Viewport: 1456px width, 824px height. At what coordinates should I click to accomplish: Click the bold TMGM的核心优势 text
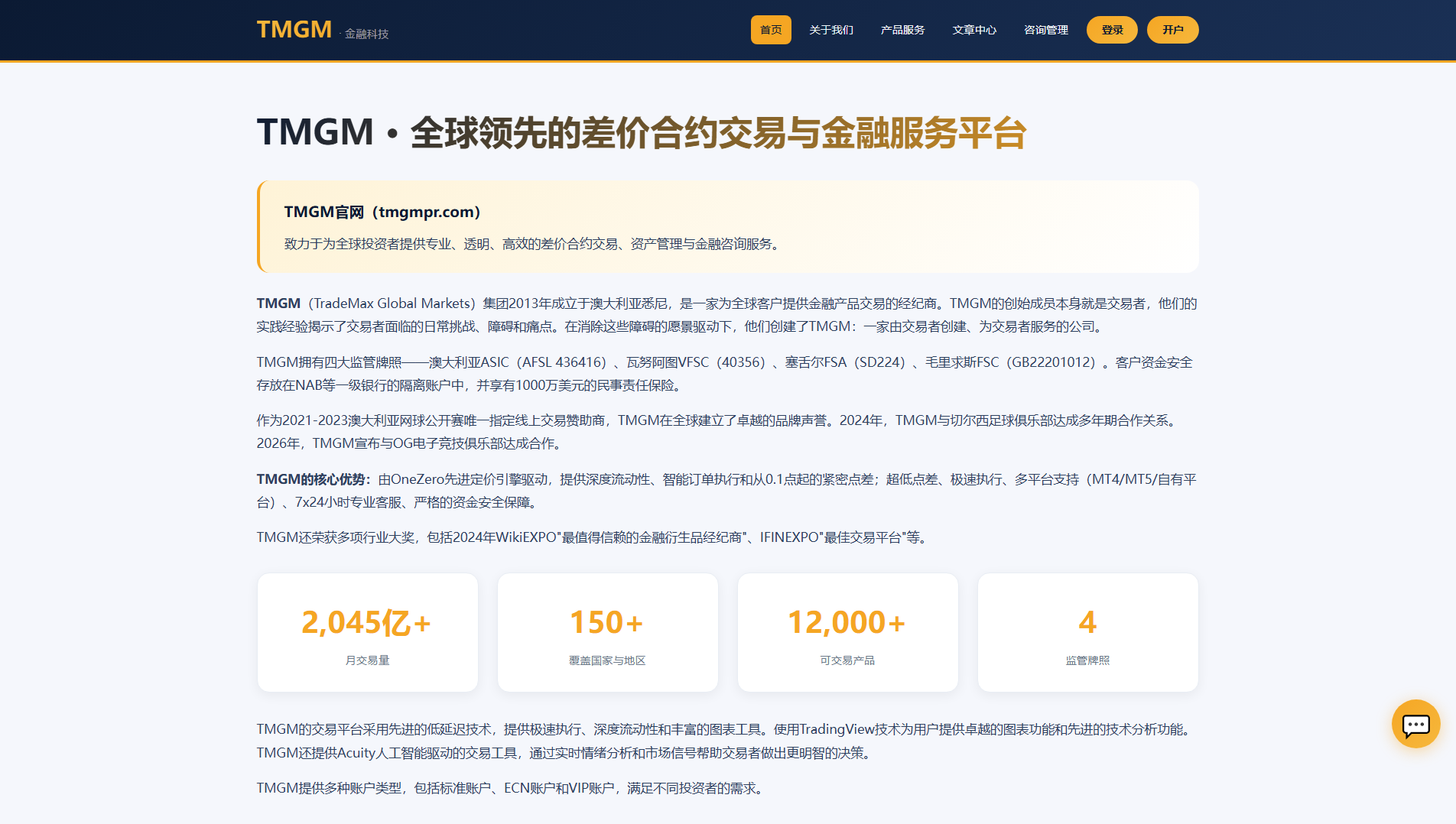(x=314, y=479)
